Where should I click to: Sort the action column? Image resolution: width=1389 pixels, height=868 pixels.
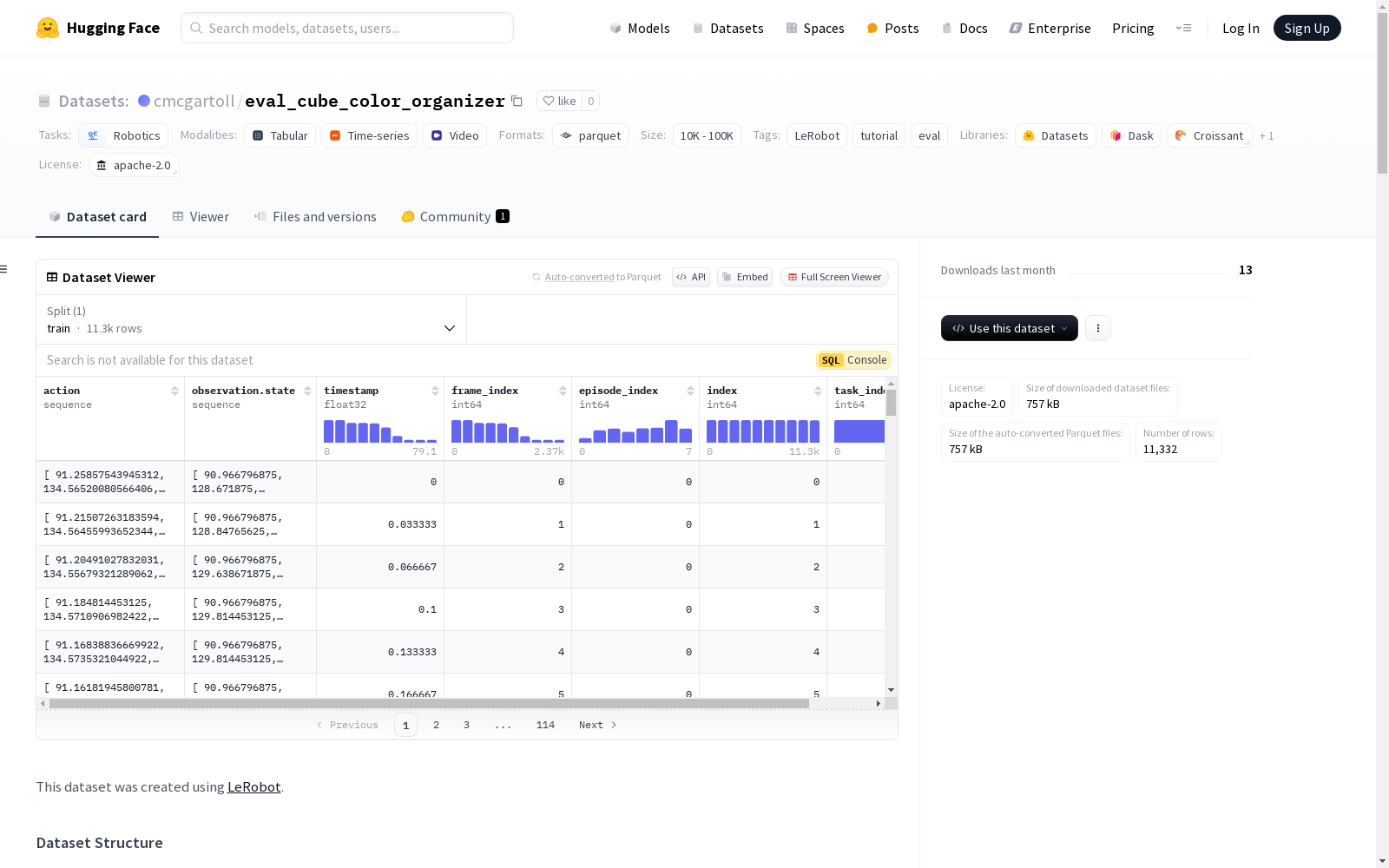pyautogui.click(x=174, y=391)
